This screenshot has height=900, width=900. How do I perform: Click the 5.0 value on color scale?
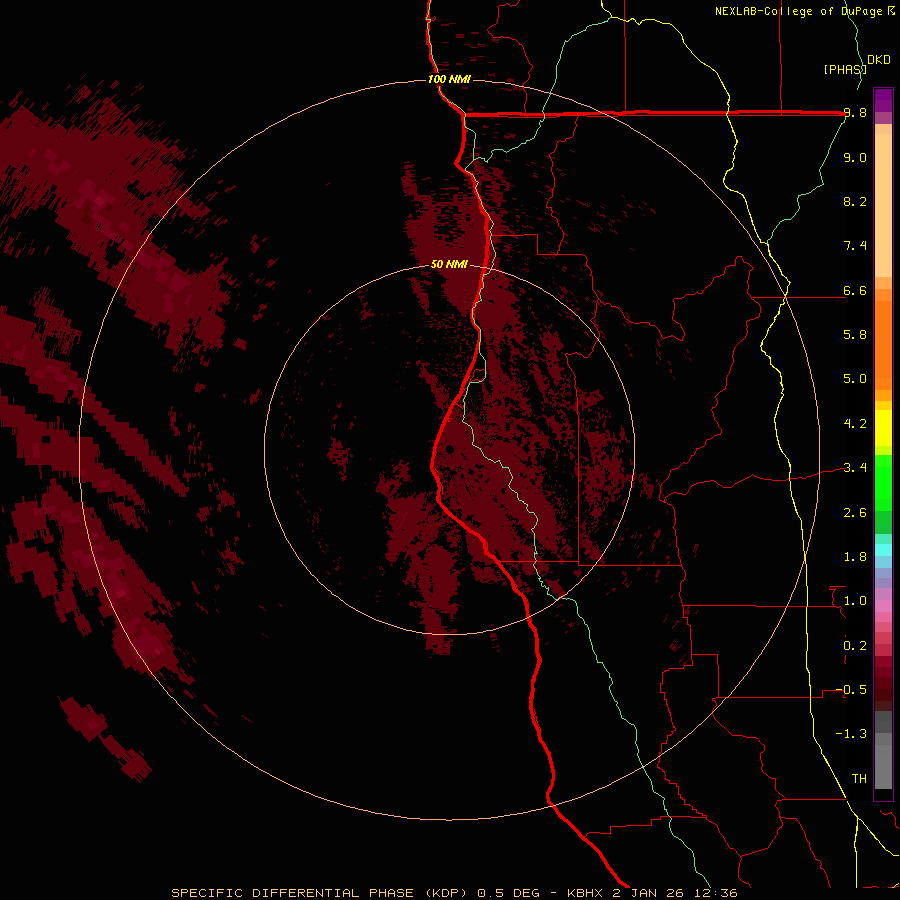click(x=855, y=379)
